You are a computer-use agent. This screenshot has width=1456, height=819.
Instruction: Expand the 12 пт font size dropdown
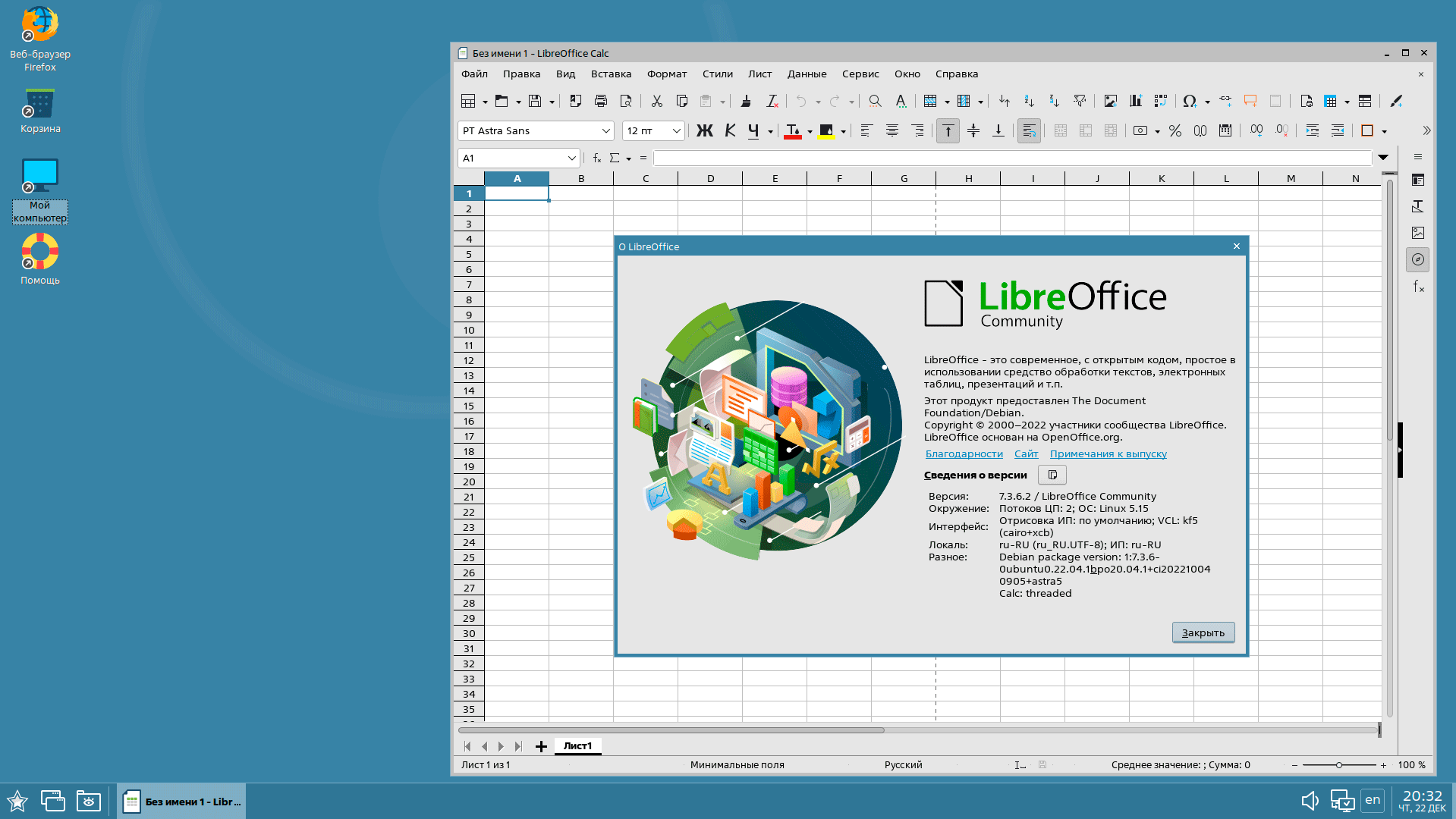point(676,130)
